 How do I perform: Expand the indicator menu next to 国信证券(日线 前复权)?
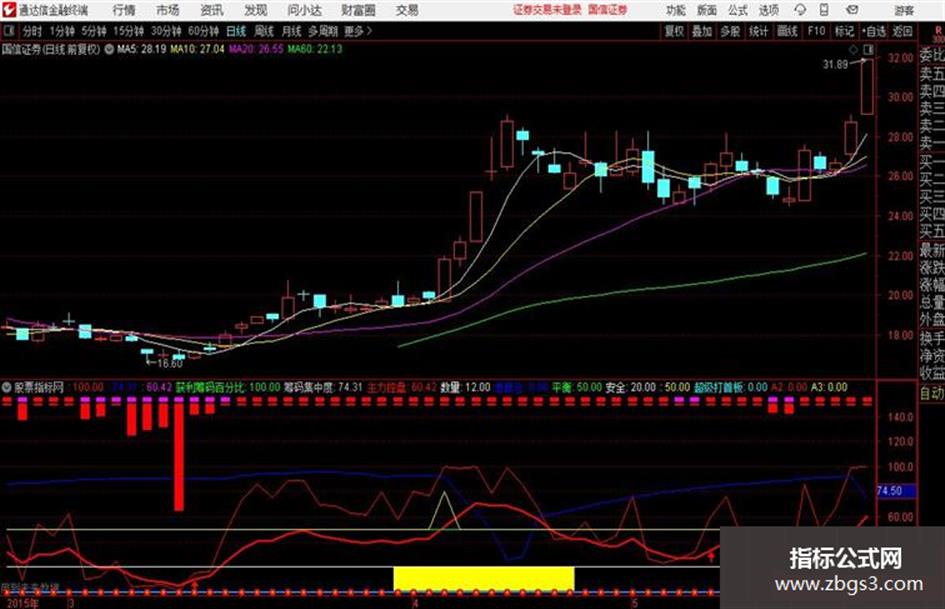click(x=109, y=49)
